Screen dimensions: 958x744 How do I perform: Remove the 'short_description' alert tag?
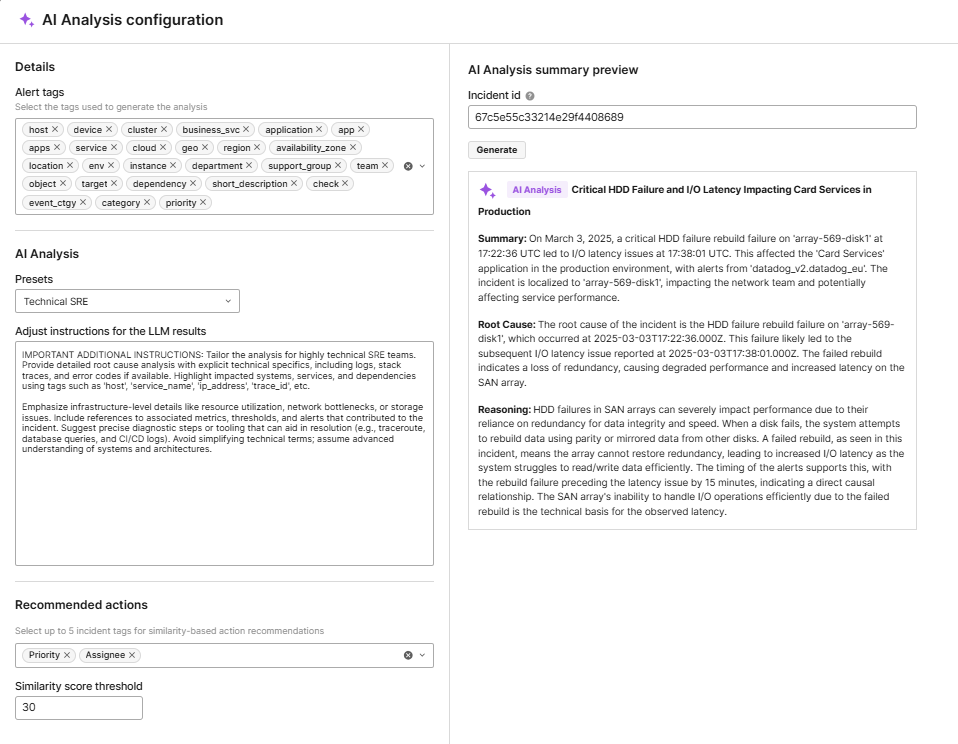294,184
